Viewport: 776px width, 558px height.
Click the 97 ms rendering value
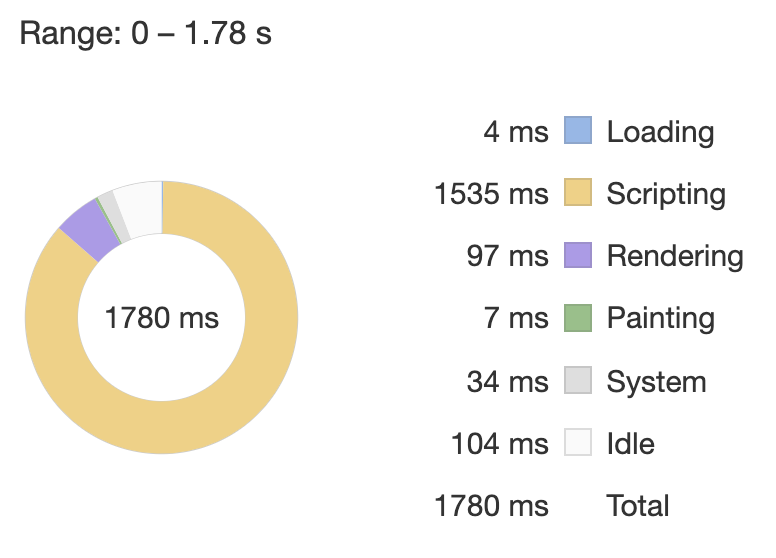click(507, 257)
